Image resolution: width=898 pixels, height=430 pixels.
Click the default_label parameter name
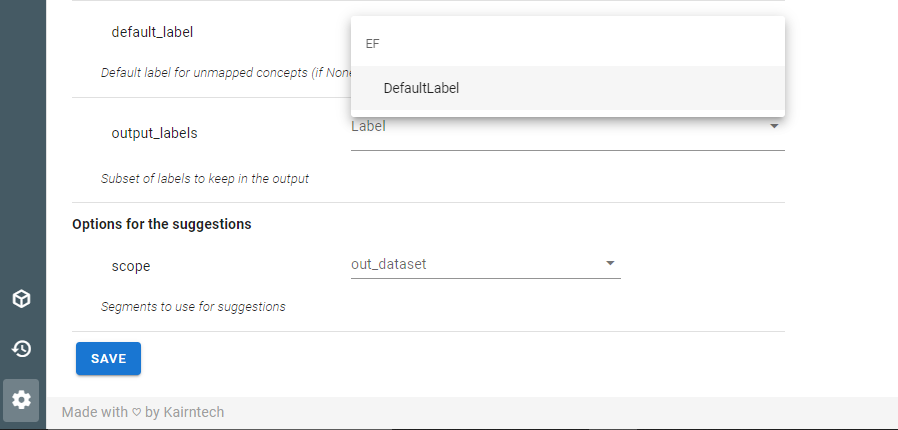tap(152, 32)
